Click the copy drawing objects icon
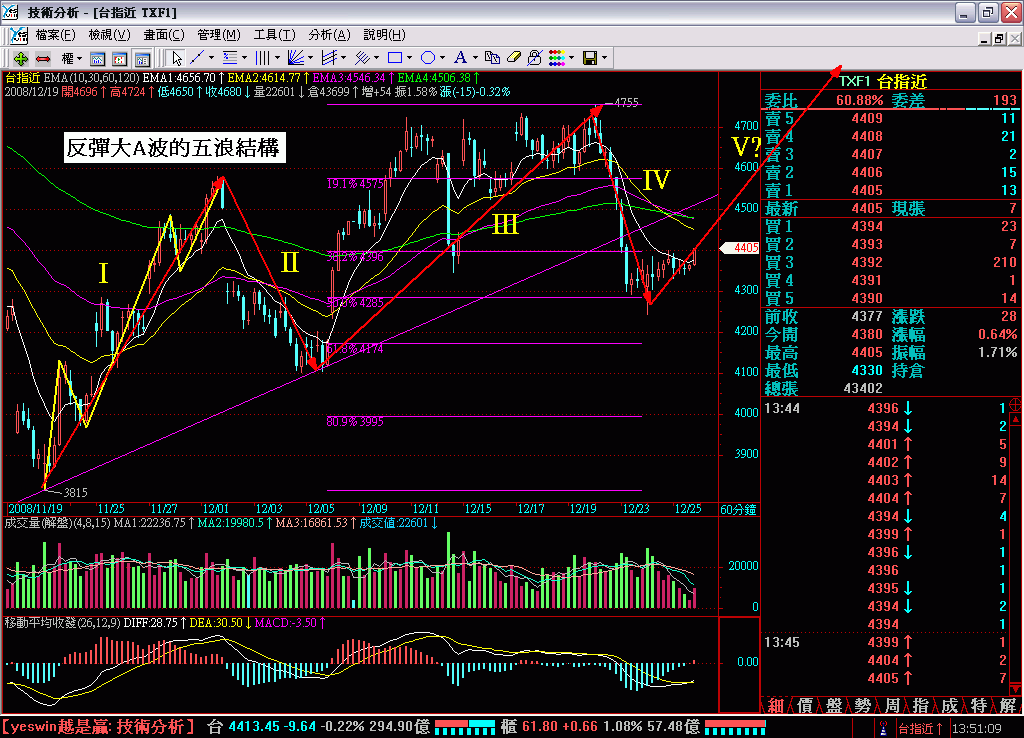1024x738 pixels. (492, 58)
